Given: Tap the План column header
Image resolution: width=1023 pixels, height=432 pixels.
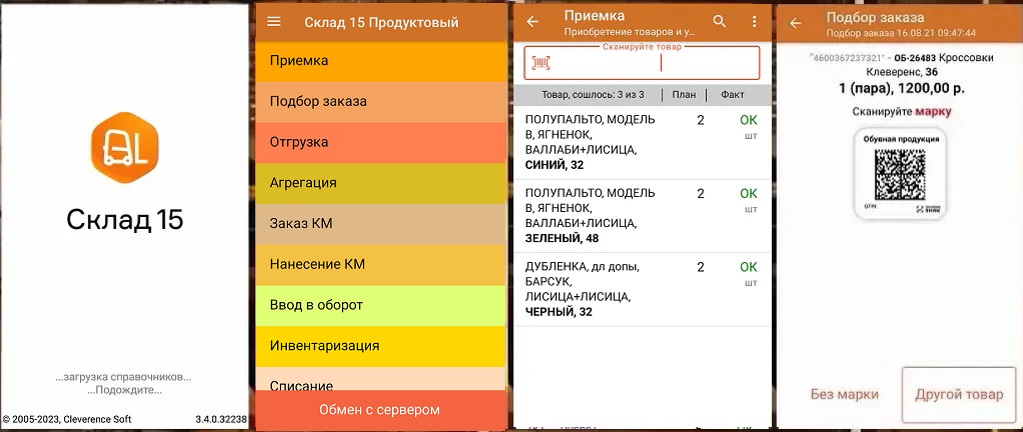Looking at the screenshot, I should [684, 95].
